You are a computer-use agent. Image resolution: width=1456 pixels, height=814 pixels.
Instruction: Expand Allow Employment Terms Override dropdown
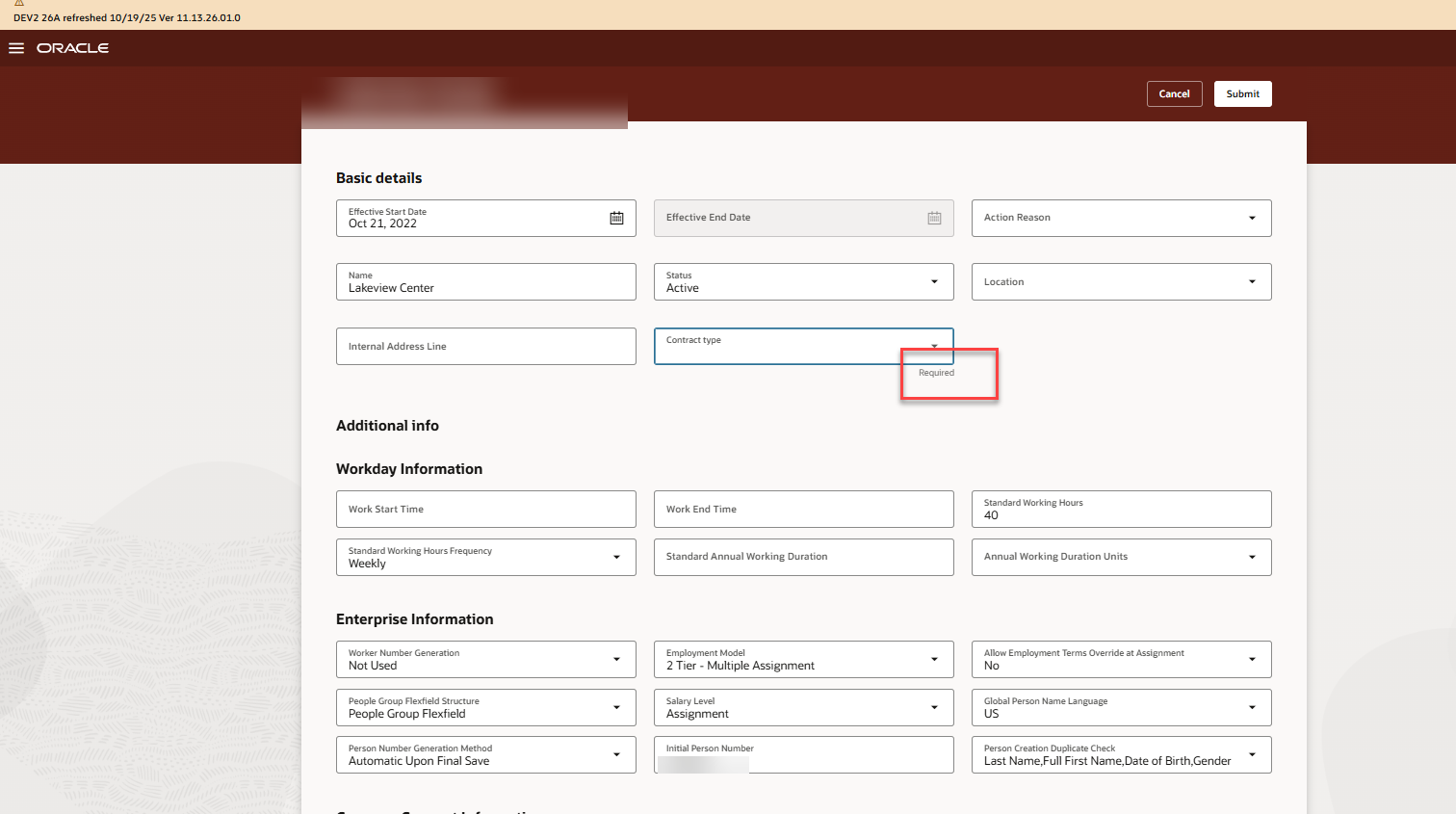click(1252, 659)
